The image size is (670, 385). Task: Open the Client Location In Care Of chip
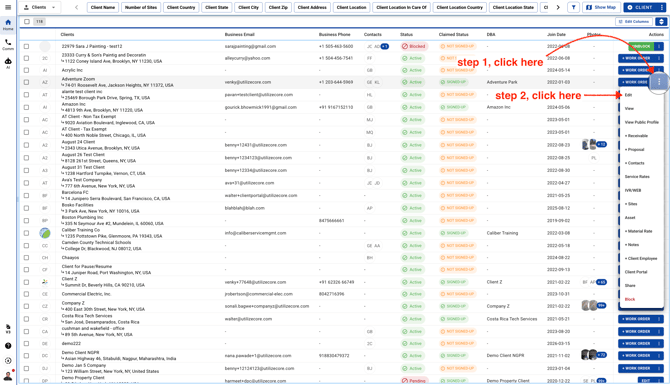click(401, 7)
